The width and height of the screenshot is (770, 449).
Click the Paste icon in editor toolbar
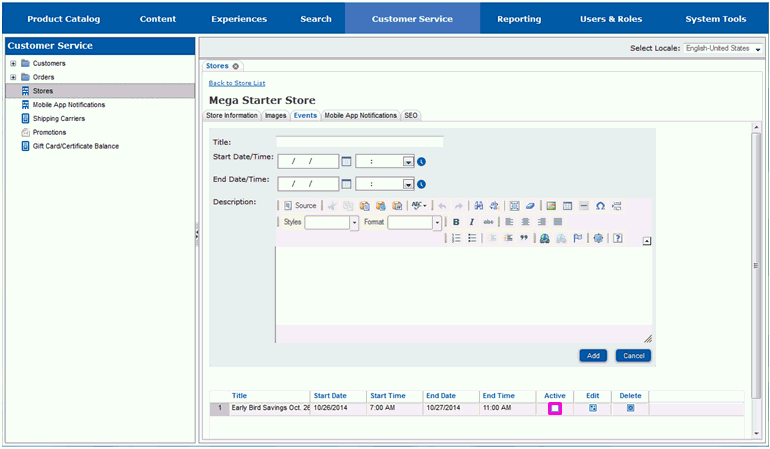pyautogui.click(x=364, y=206)
